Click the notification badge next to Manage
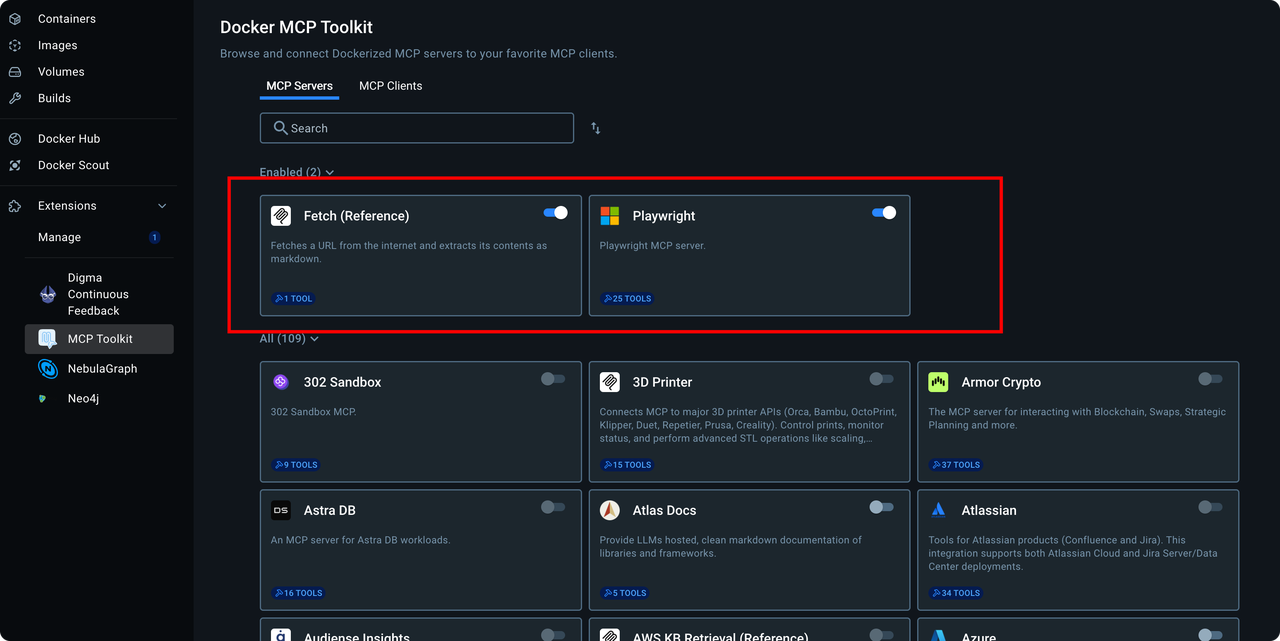1280x641 pixels. (154, 237)
